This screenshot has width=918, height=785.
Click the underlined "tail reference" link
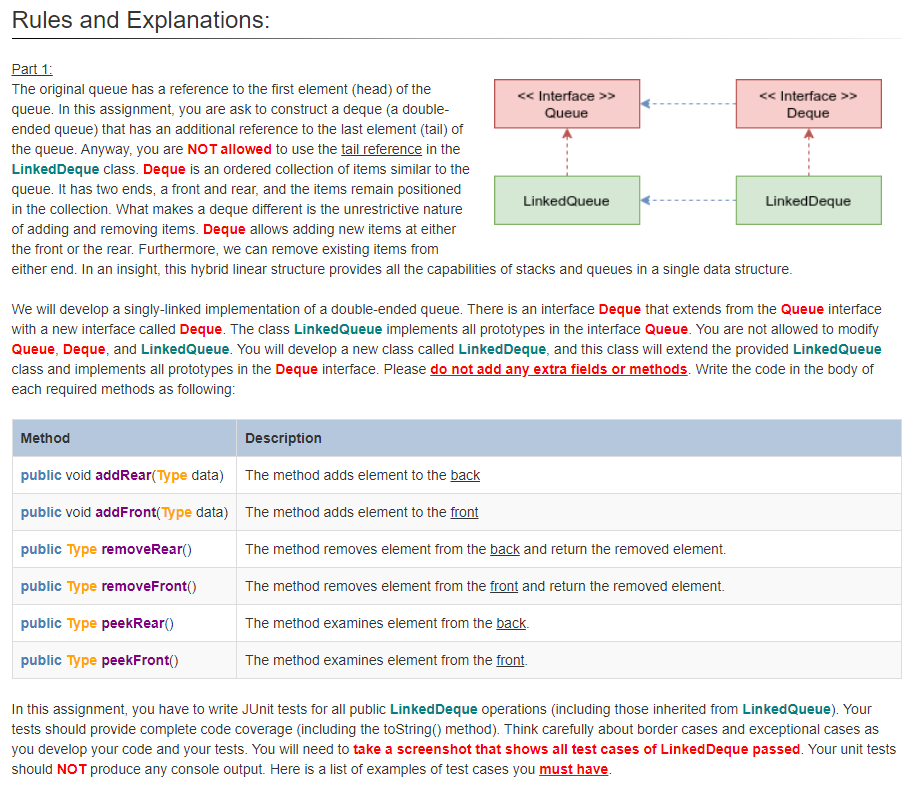point(382,149)
